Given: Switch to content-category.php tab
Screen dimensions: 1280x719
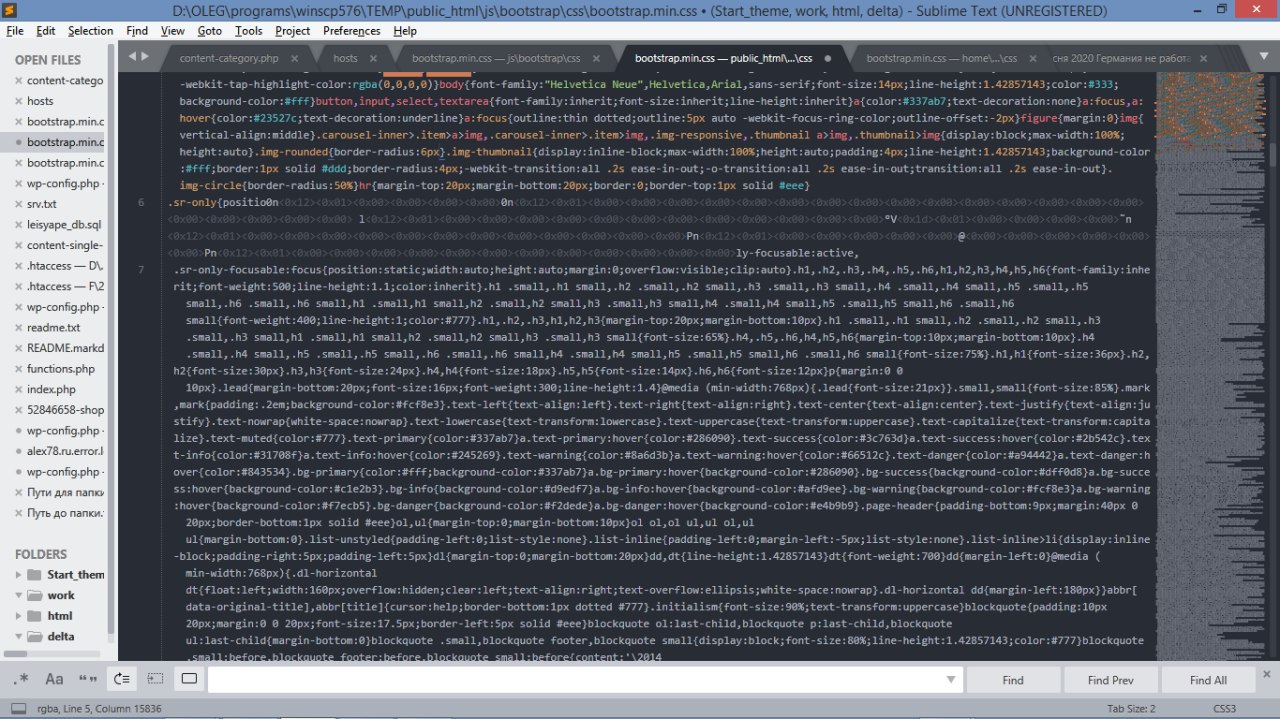Looking at the screenshot, I should [x=229, y=58].
